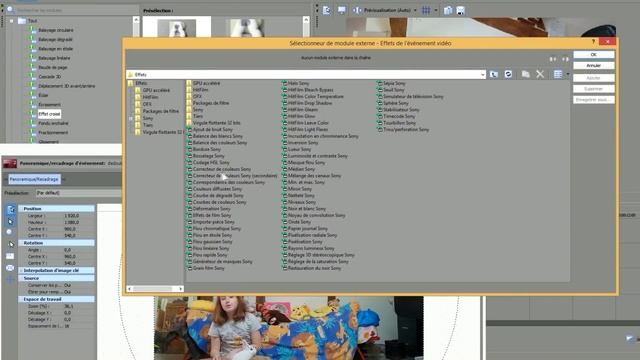This screenshot has height=360, width=640.
Task: Select Incrustation en chrominance Sony effect
Action: coord(323,136)
